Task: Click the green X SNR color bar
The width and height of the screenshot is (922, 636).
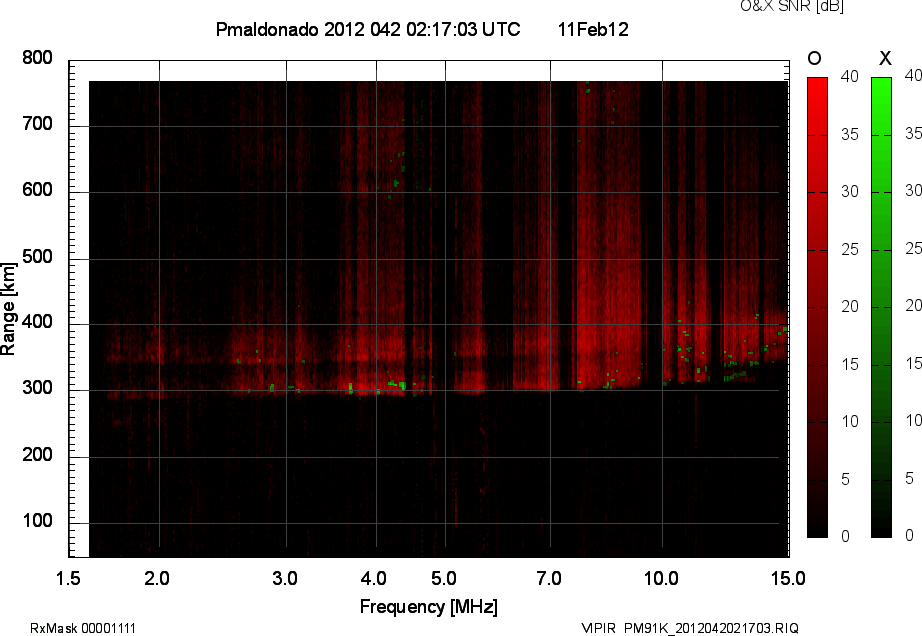Action: coord(881,306)
